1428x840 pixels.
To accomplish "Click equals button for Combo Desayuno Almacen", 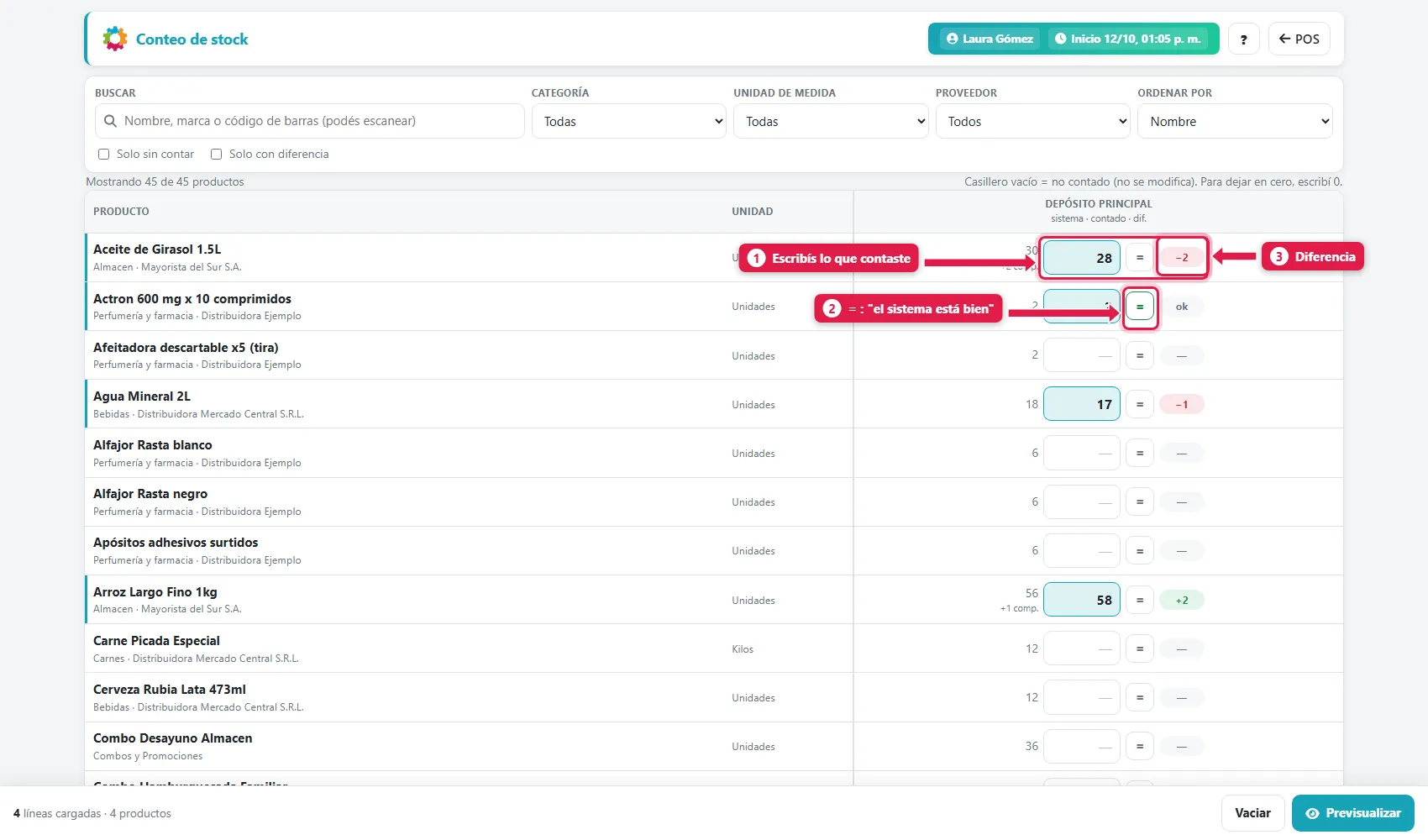I will 1140,746.
